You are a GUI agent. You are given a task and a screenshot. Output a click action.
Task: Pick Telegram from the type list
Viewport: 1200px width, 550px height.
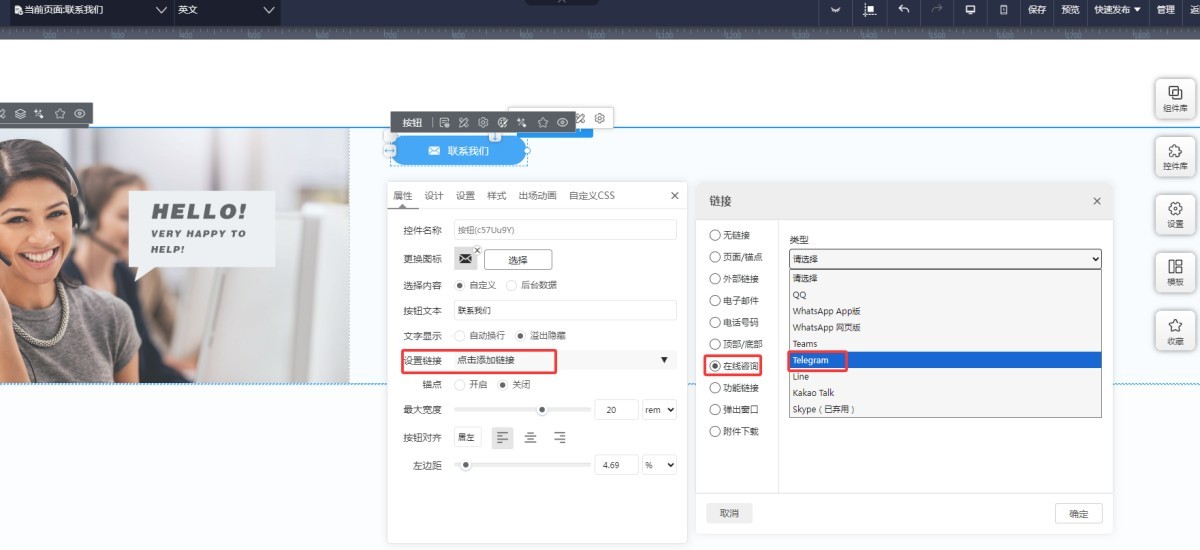pos(811,360)
